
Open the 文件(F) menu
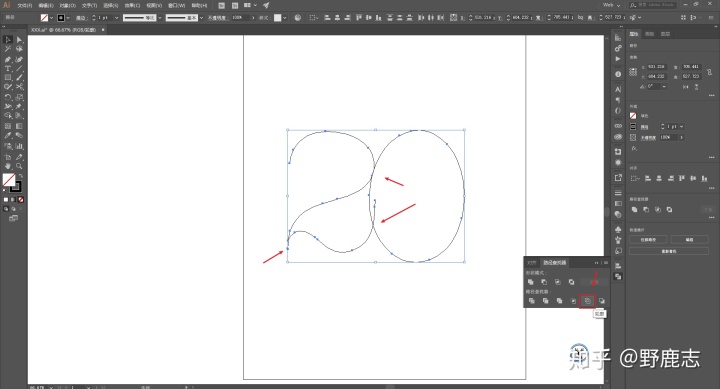click(x=25, y=6)
